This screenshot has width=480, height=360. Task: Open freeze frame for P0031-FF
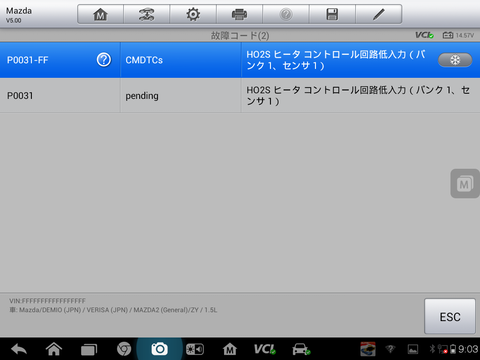coord(455,60)
